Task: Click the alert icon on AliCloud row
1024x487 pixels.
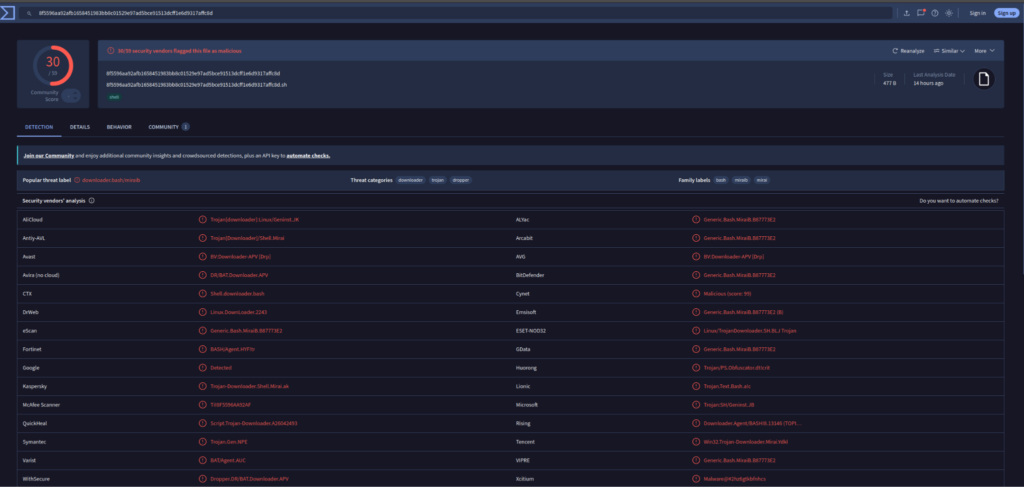Action: pos(202,219)
